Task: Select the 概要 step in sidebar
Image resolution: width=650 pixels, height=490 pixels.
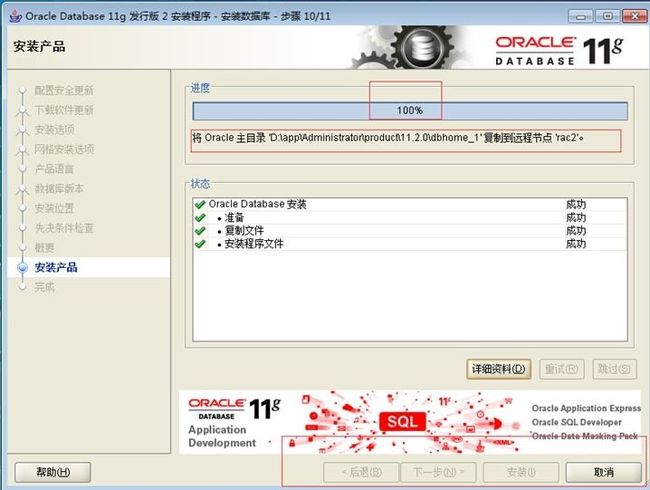Action: (44, 247)
